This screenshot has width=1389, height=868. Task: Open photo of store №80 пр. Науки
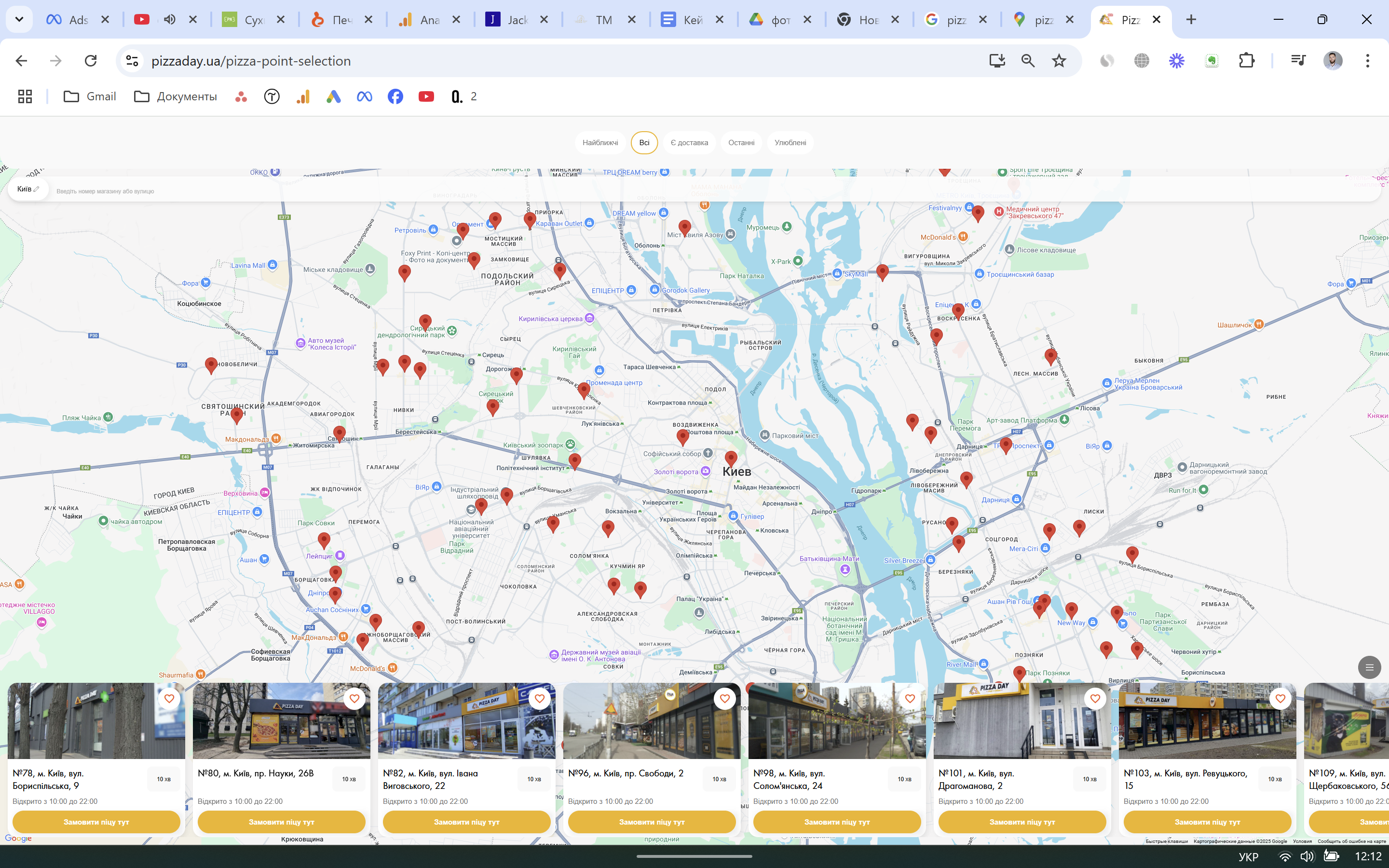pos(281,721)
